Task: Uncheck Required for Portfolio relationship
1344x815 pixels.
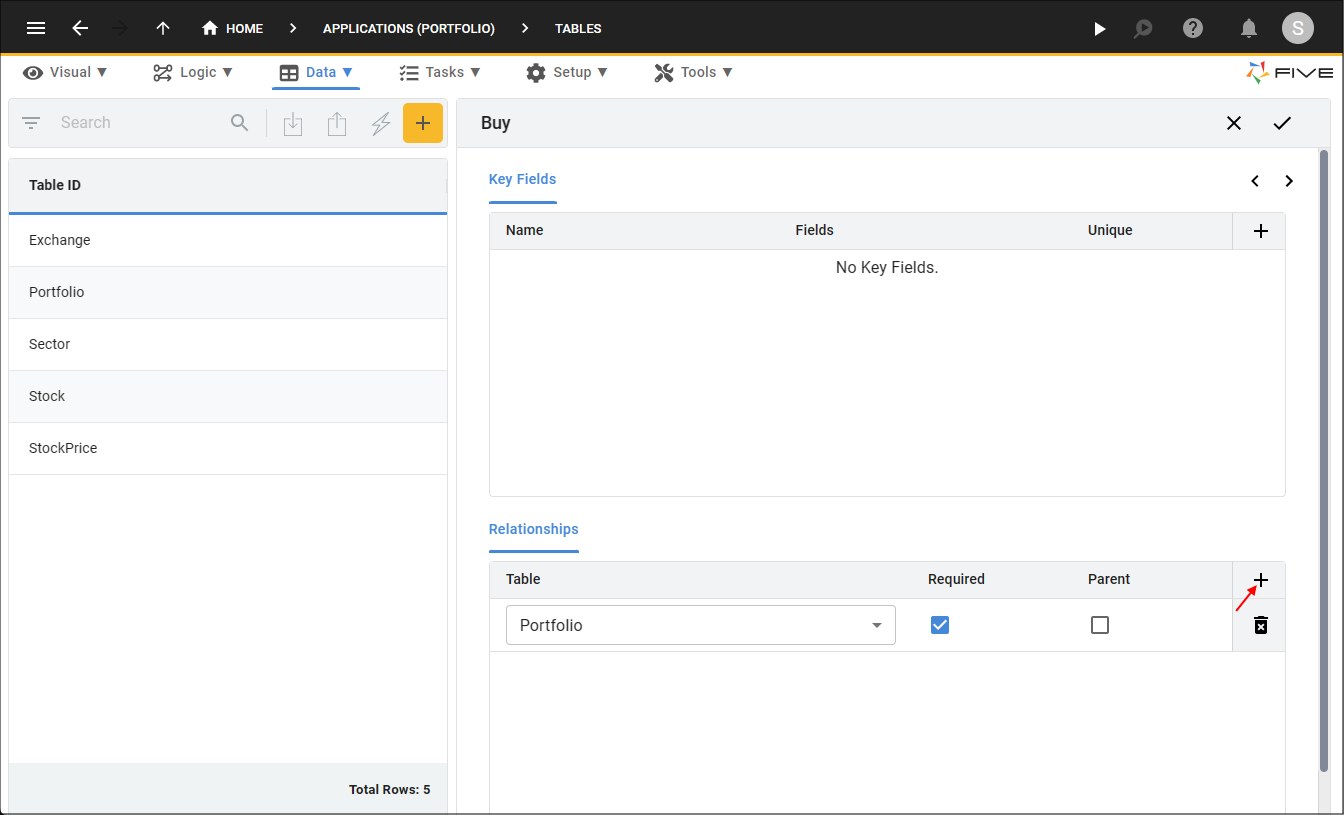Action: 940,625
